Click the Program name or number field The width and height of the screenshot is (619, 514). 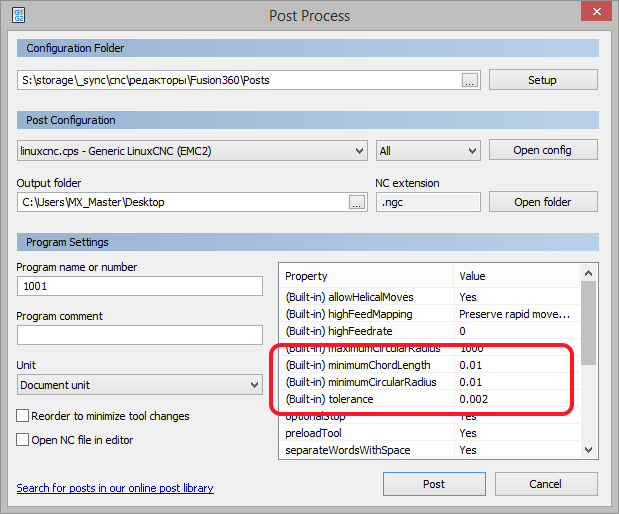click(x=140, y=286)
